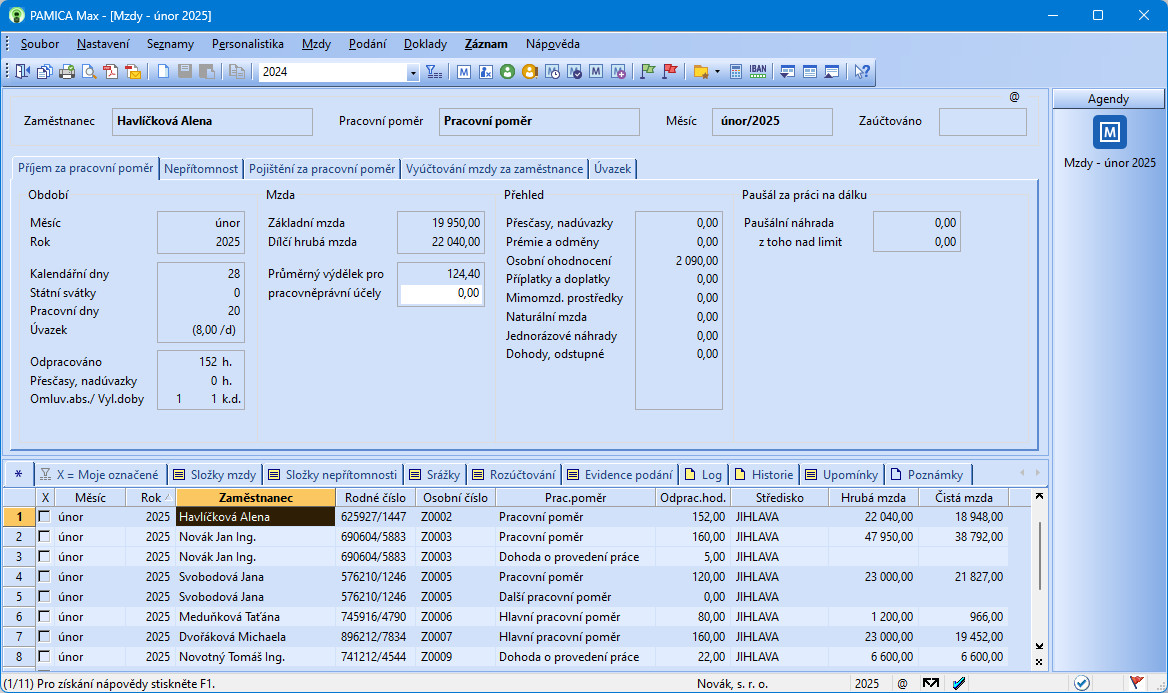This screenshot has height=693, width=1168.
Task: Open print preview with magnifier icon
Action: click(89, 72)
